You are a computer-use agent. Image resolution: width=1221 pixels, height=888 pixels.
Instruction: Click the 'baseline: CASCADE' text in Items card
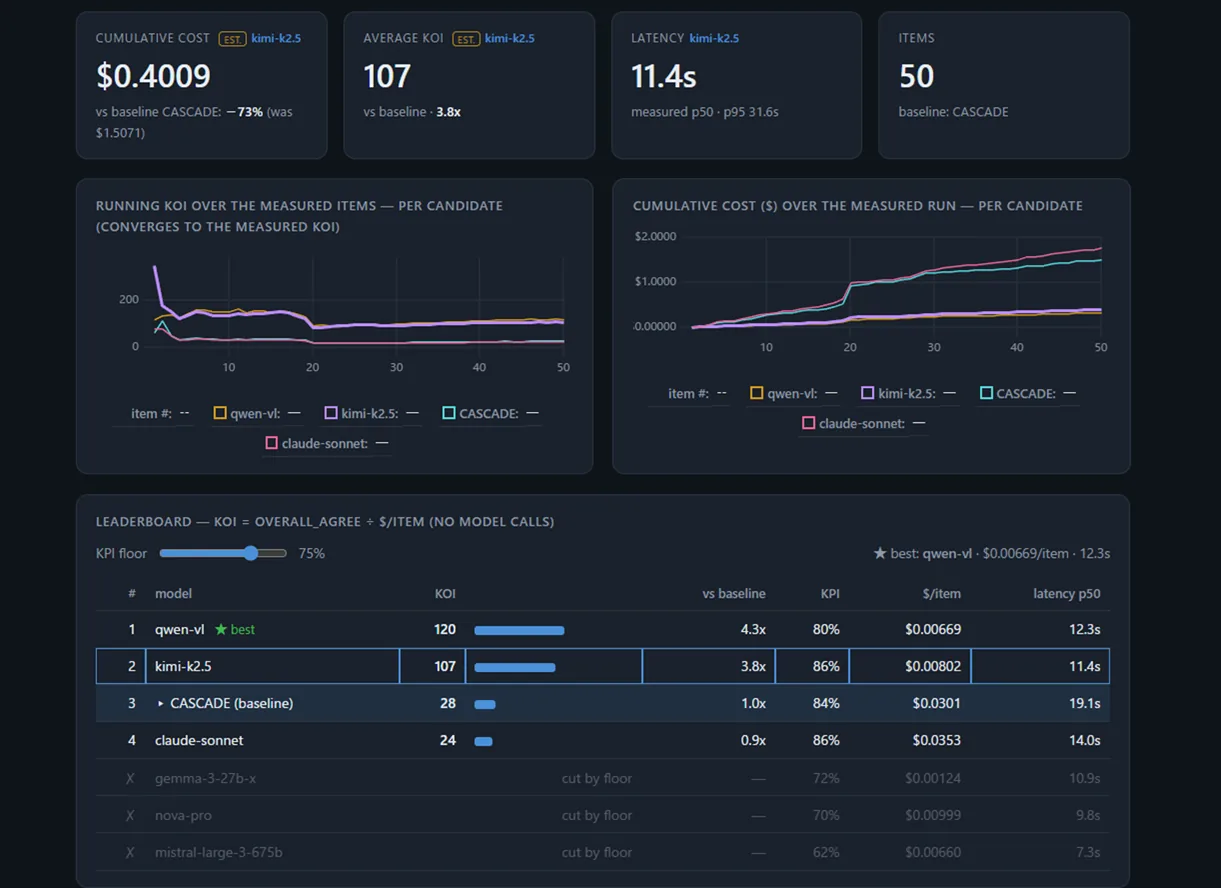coord(953,112)
